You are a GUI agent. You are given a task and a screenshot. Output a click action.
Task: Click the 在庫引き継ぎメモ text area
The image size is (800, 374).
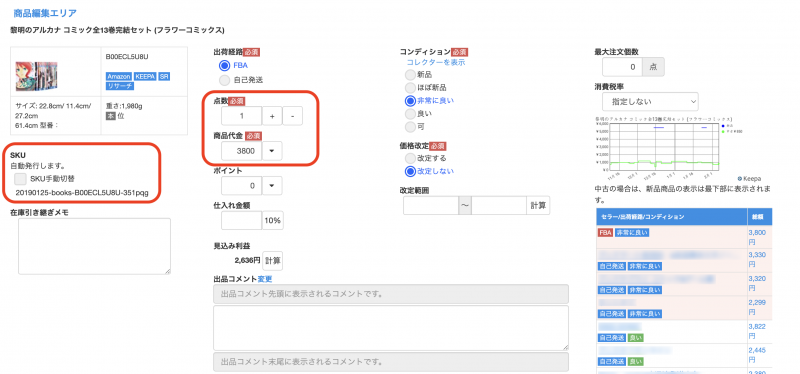coord(94,246)
